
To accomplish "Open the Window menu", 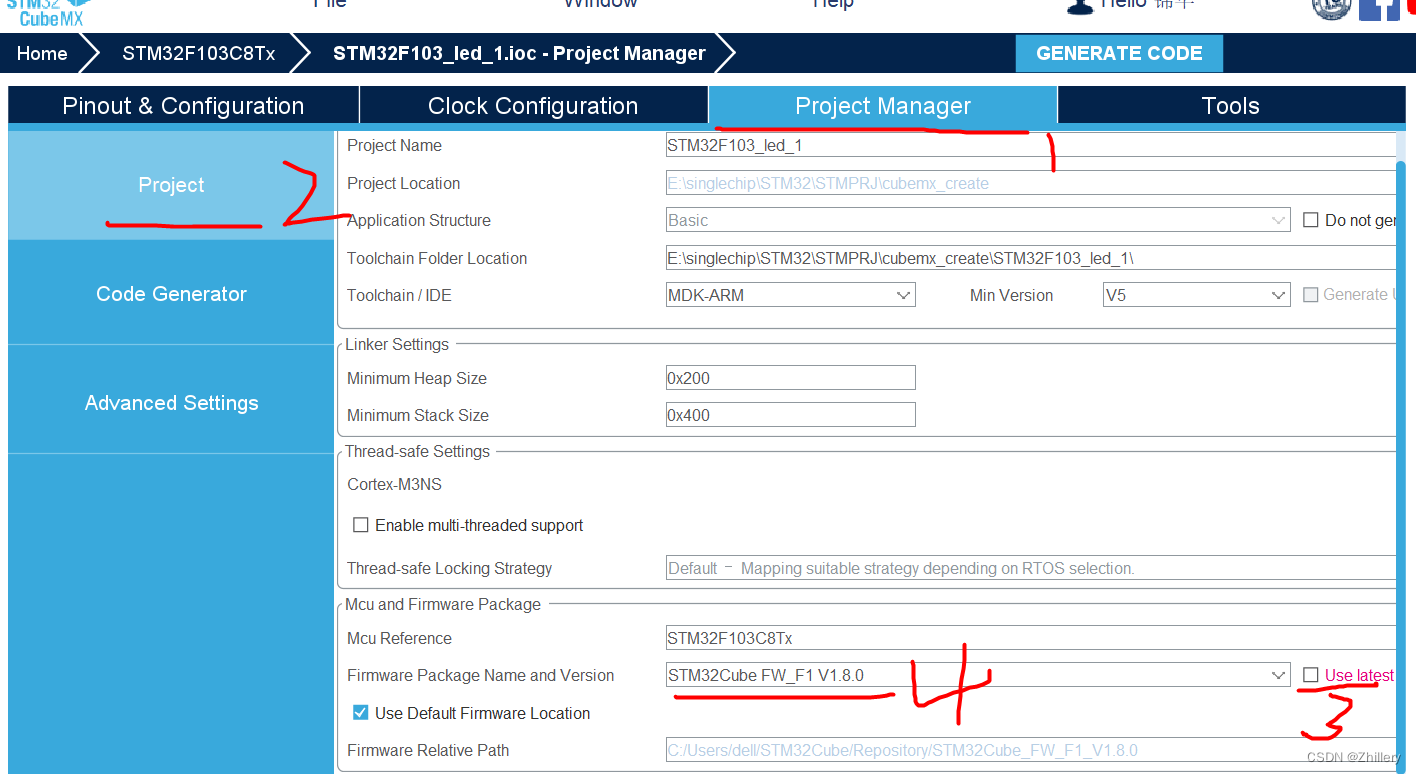I will [x=600, y=4].
